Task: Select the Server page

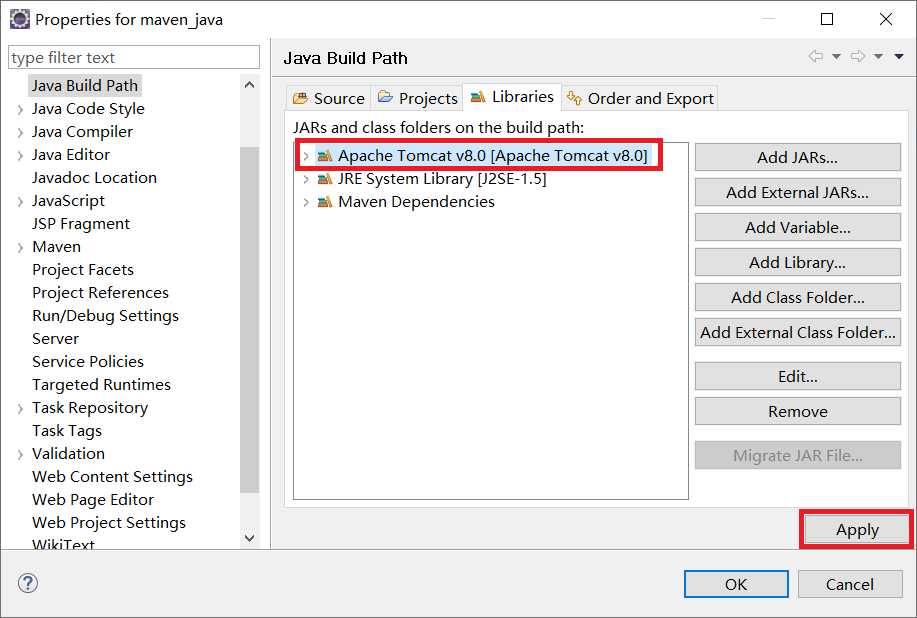Action: point(56,339)
